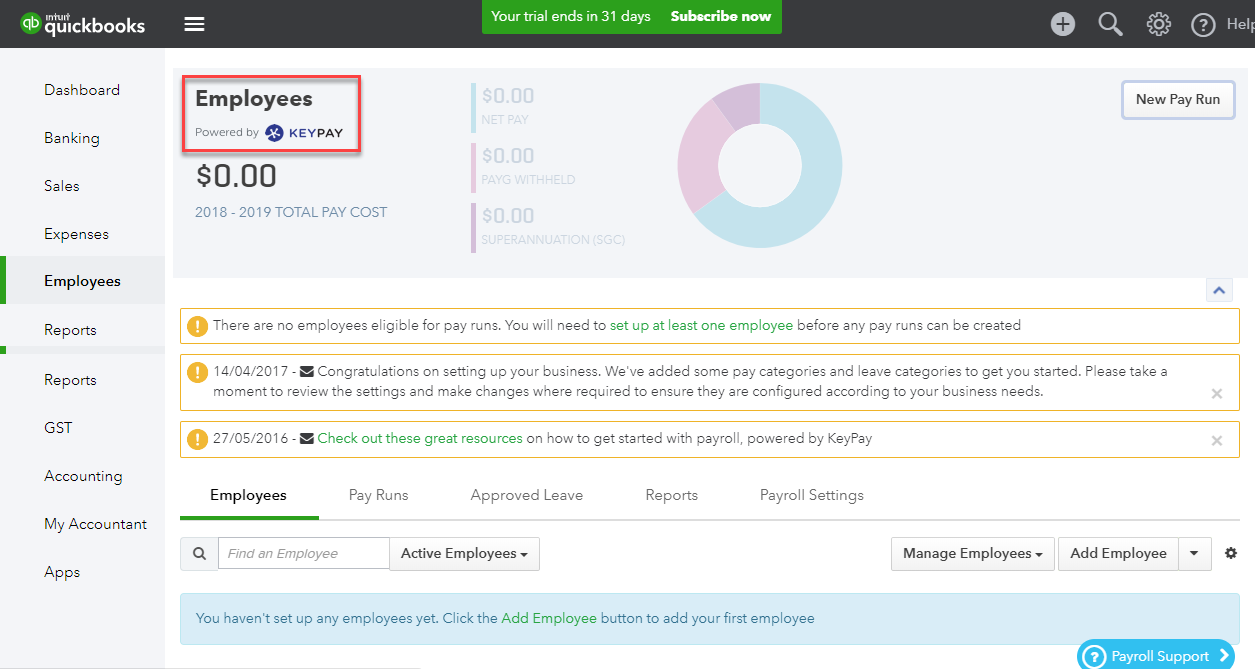Open the Payroll Support button
This screenshot has height=669, width=1255.
tap(1157, 656)
